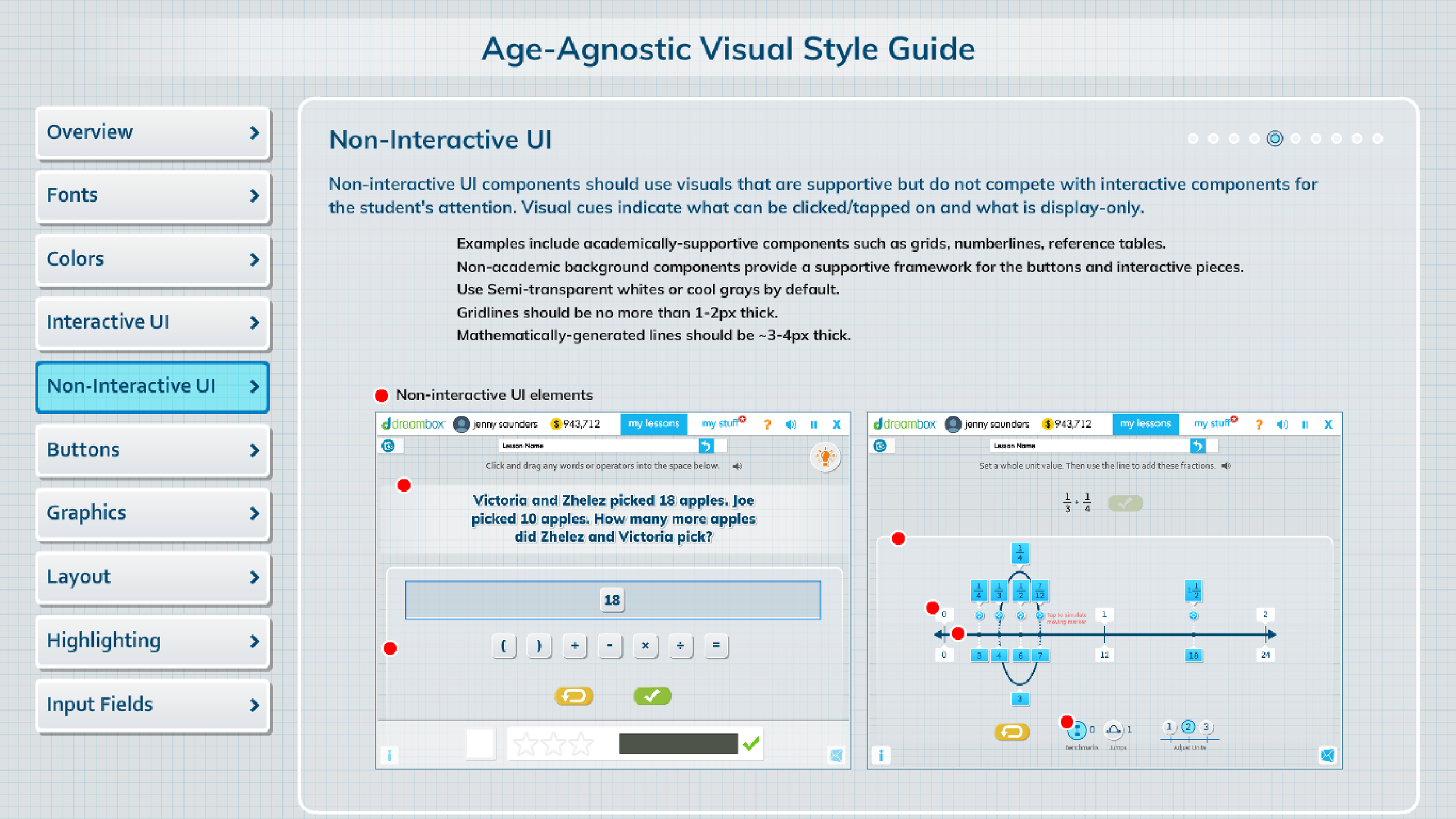Click the plus operator button

pos(575,645)
